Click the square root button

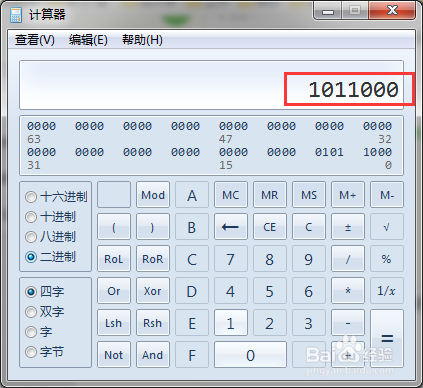pyautogui.click(x=387, y=227)
